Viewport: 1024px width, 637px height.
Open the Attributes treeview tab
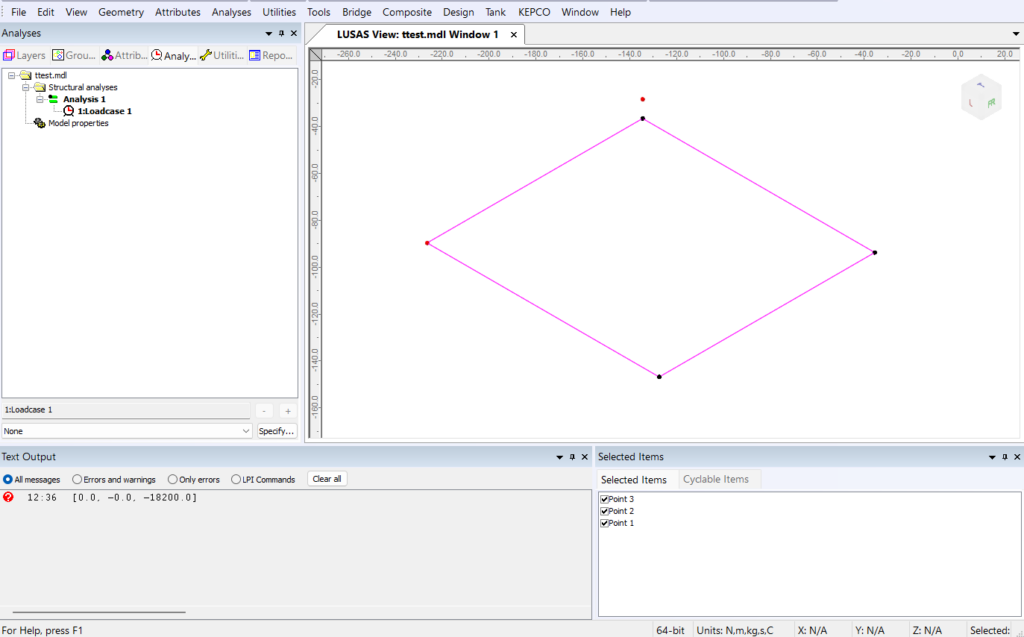click(124, 56)
